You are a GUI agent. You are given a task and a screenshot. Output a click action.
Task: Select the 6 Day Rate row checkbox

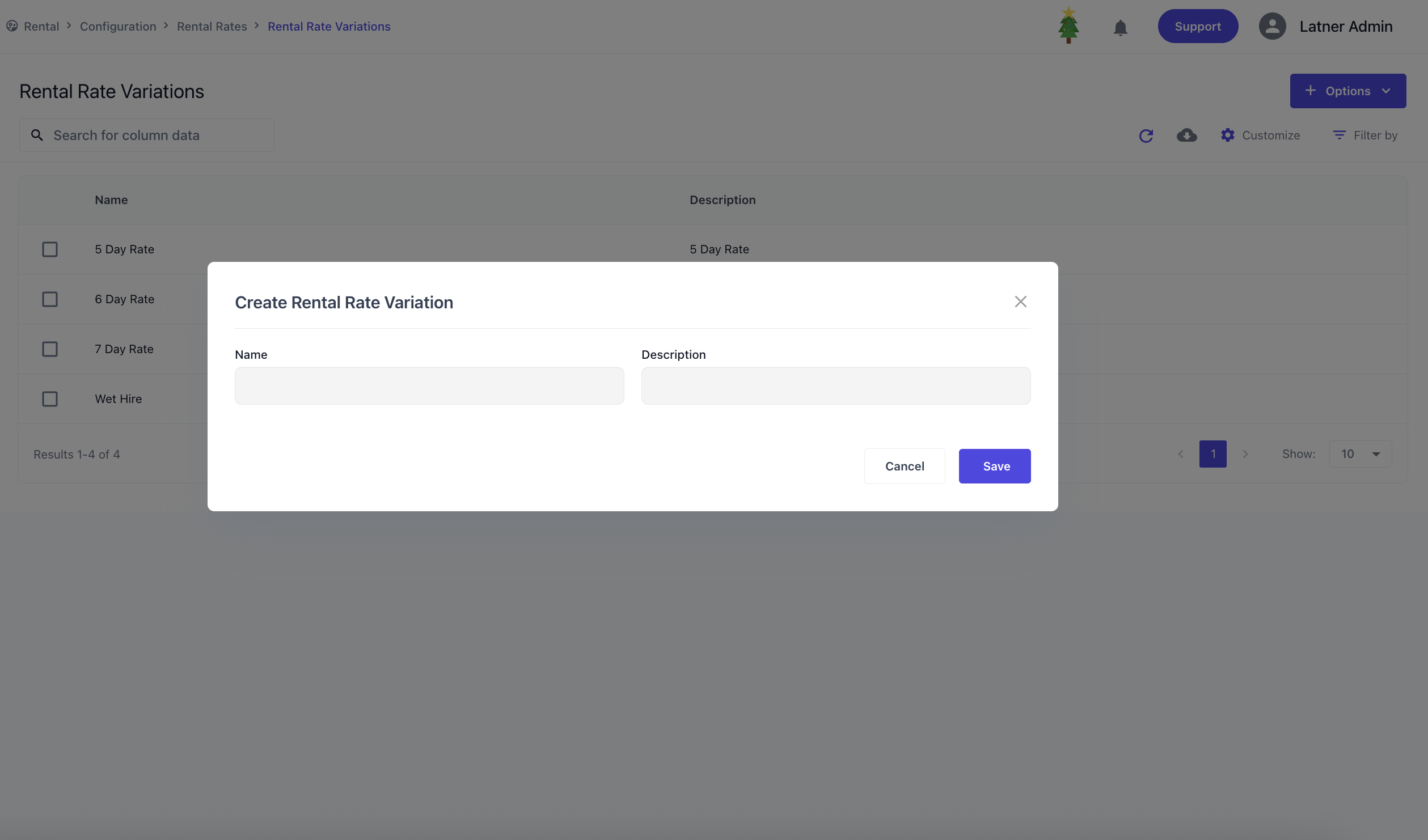click(50, 299)
